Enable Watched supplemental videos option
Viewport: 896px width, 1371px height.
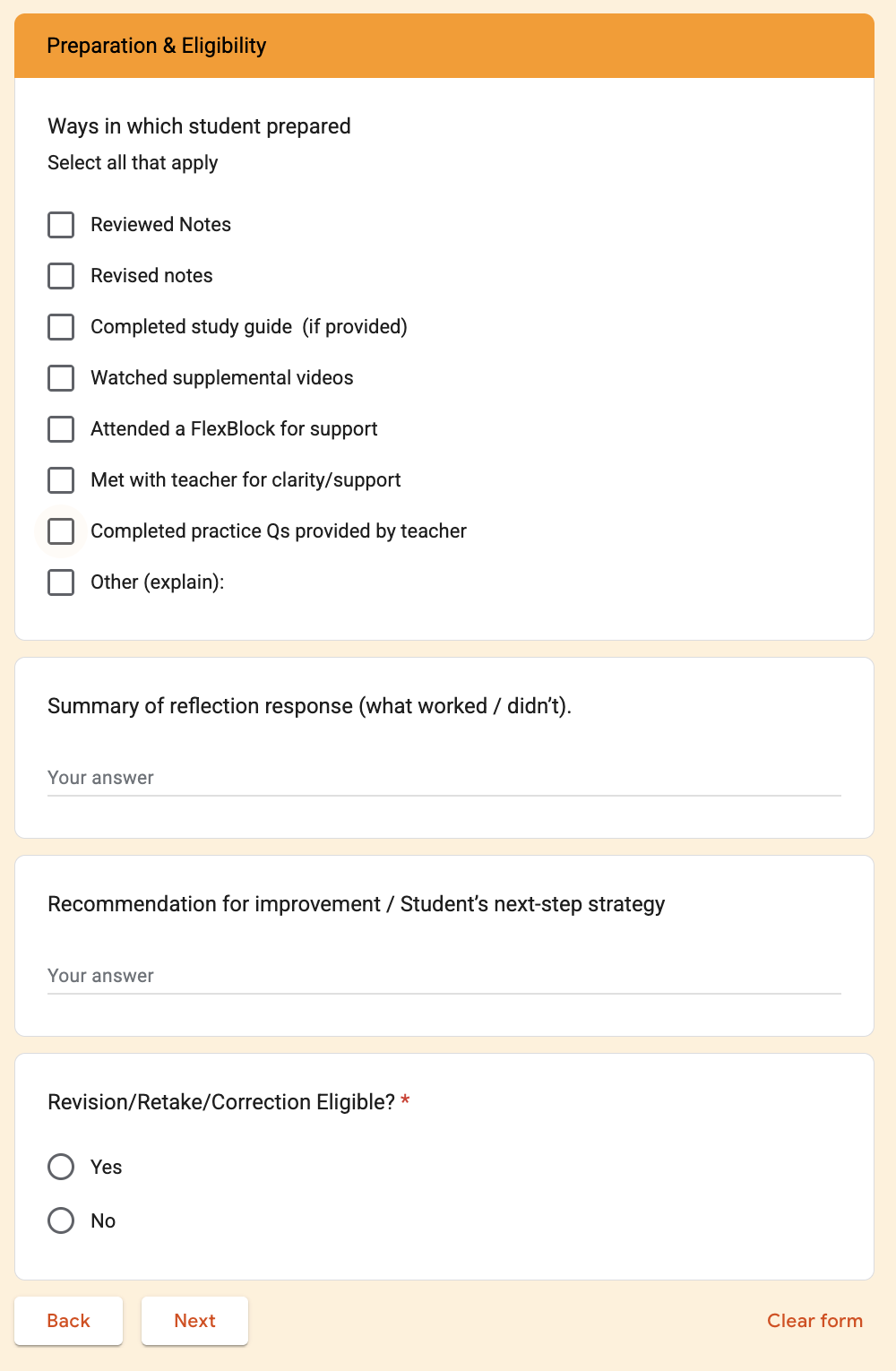[61, 378]
